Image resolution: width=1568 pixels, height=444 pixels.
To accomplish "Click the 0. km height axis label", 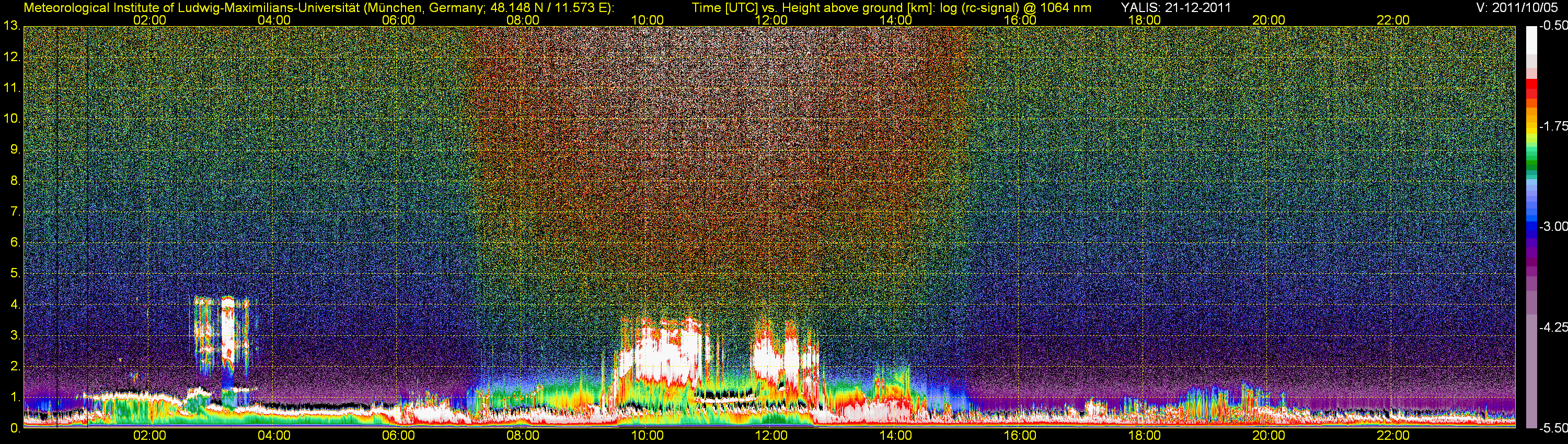I will click(x=15, y=428).
